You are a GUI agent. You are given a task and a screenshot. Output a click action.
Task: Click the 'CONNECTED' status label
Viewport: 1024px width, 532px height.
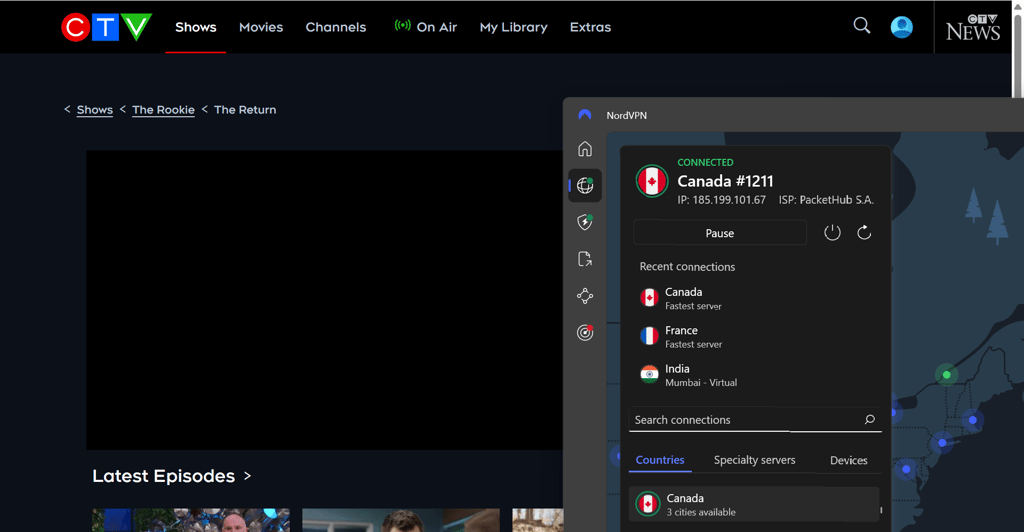coord(705,162)
